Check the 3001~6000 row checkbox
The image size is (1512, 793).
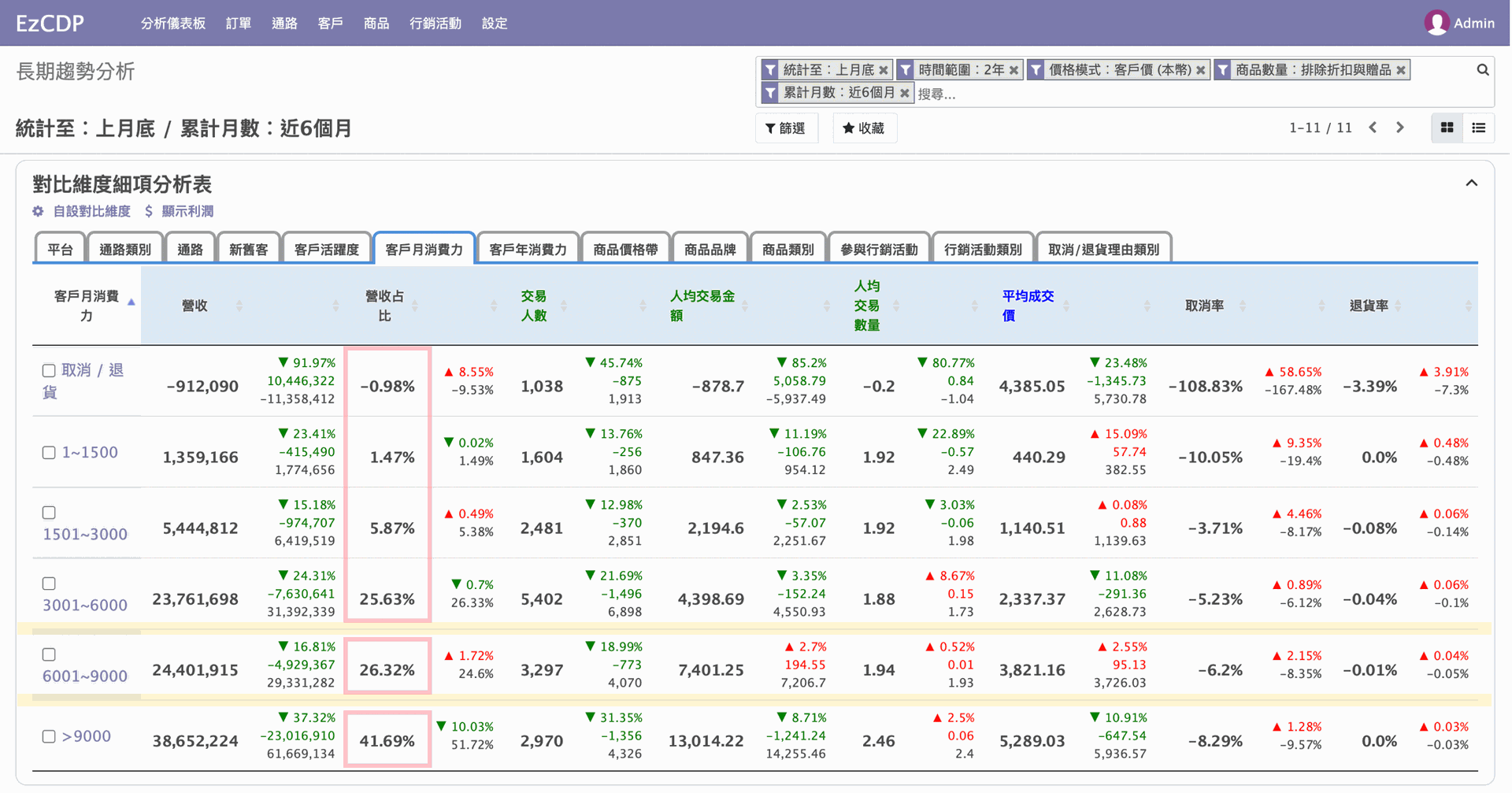click(49, 584)
